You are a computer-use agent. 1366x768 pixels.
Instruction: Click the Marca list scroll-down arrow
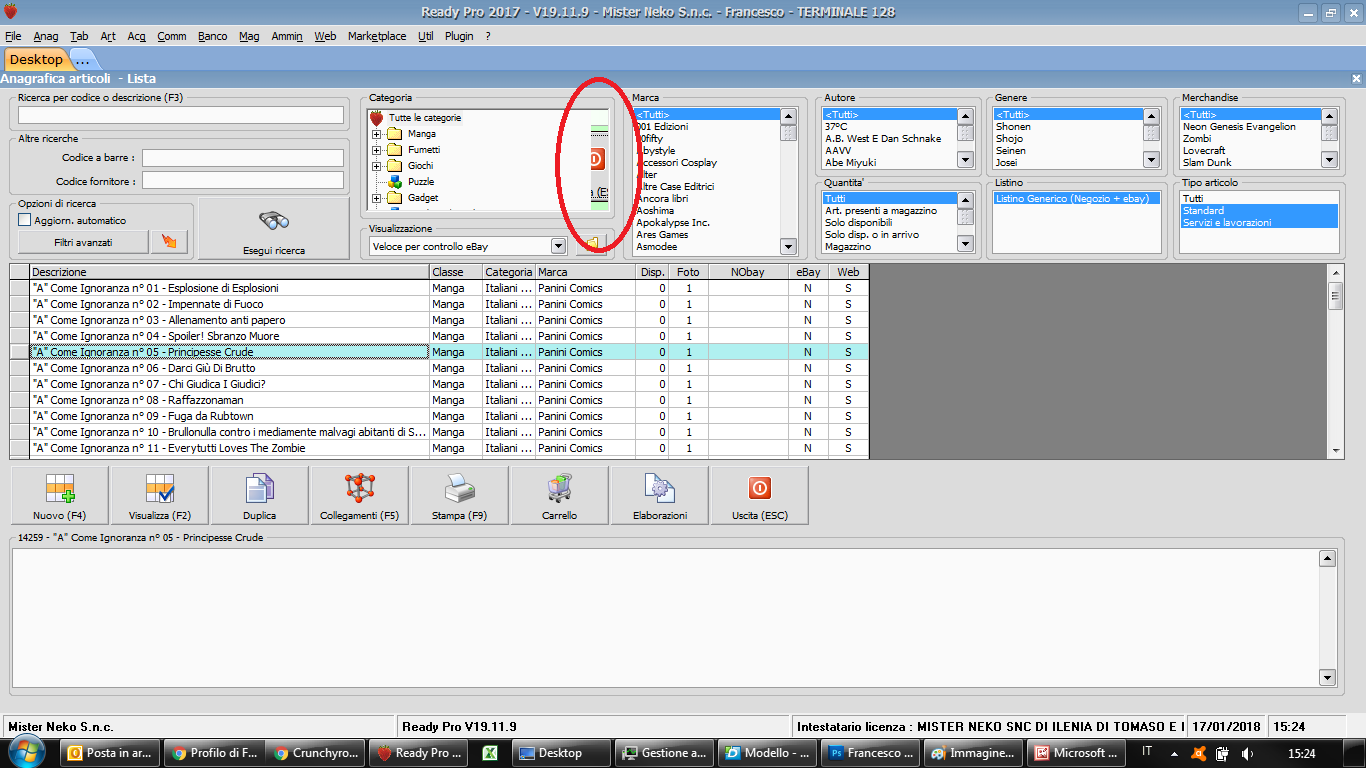788,247
